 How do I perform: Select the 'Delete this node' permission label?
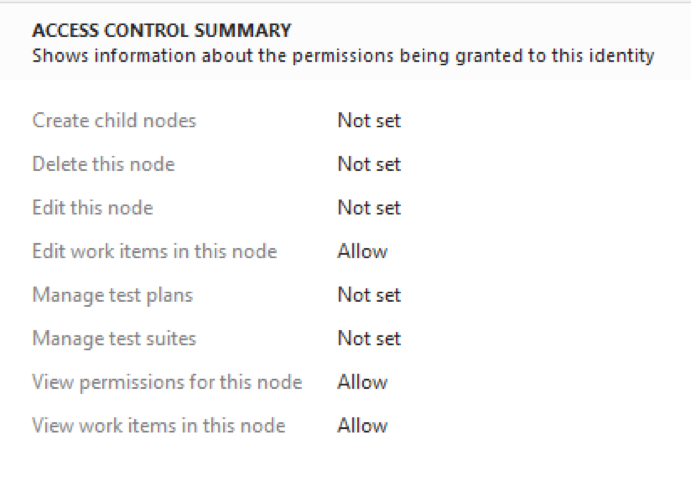click(103, 164)
